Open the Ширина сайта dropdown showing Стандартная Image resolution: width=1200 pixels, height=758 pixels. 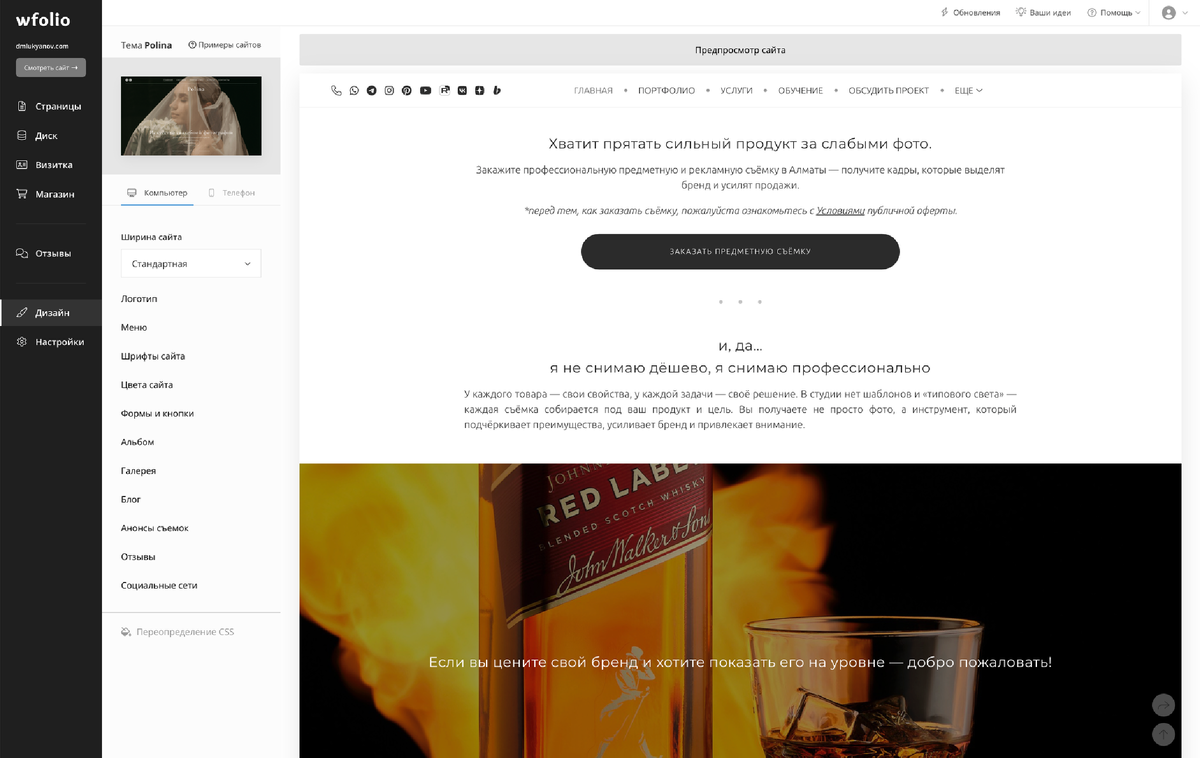tap(190, 263)
